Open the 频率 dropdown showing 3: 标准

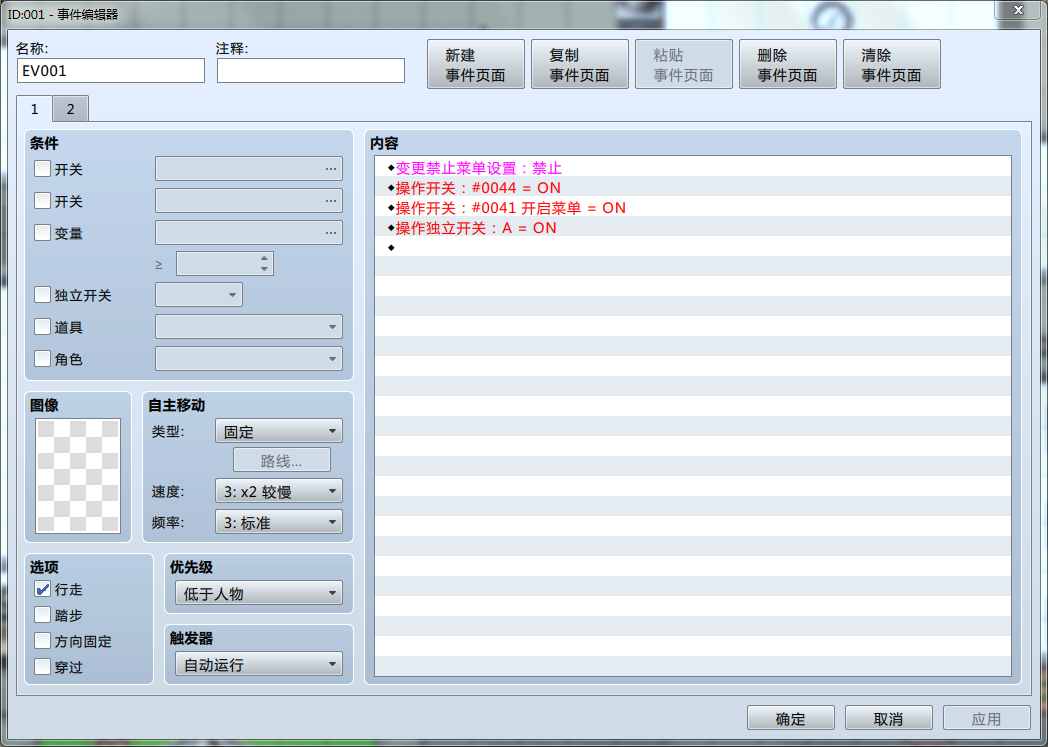(279, 522)
